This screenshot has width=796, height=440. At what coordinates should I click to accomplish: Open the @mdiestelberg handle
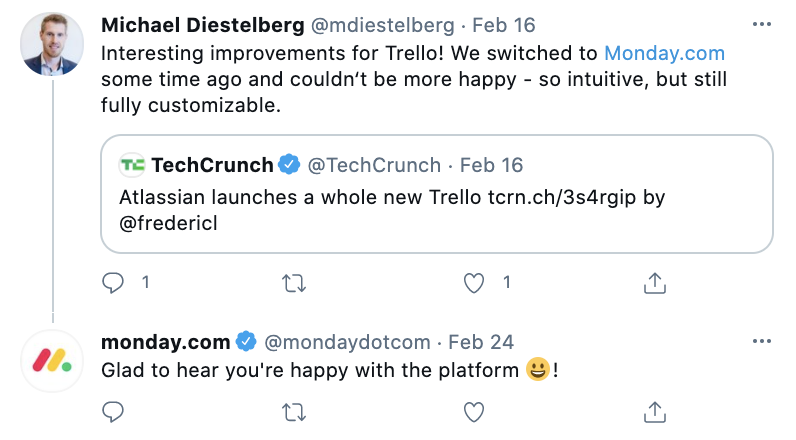pos(384,23)
